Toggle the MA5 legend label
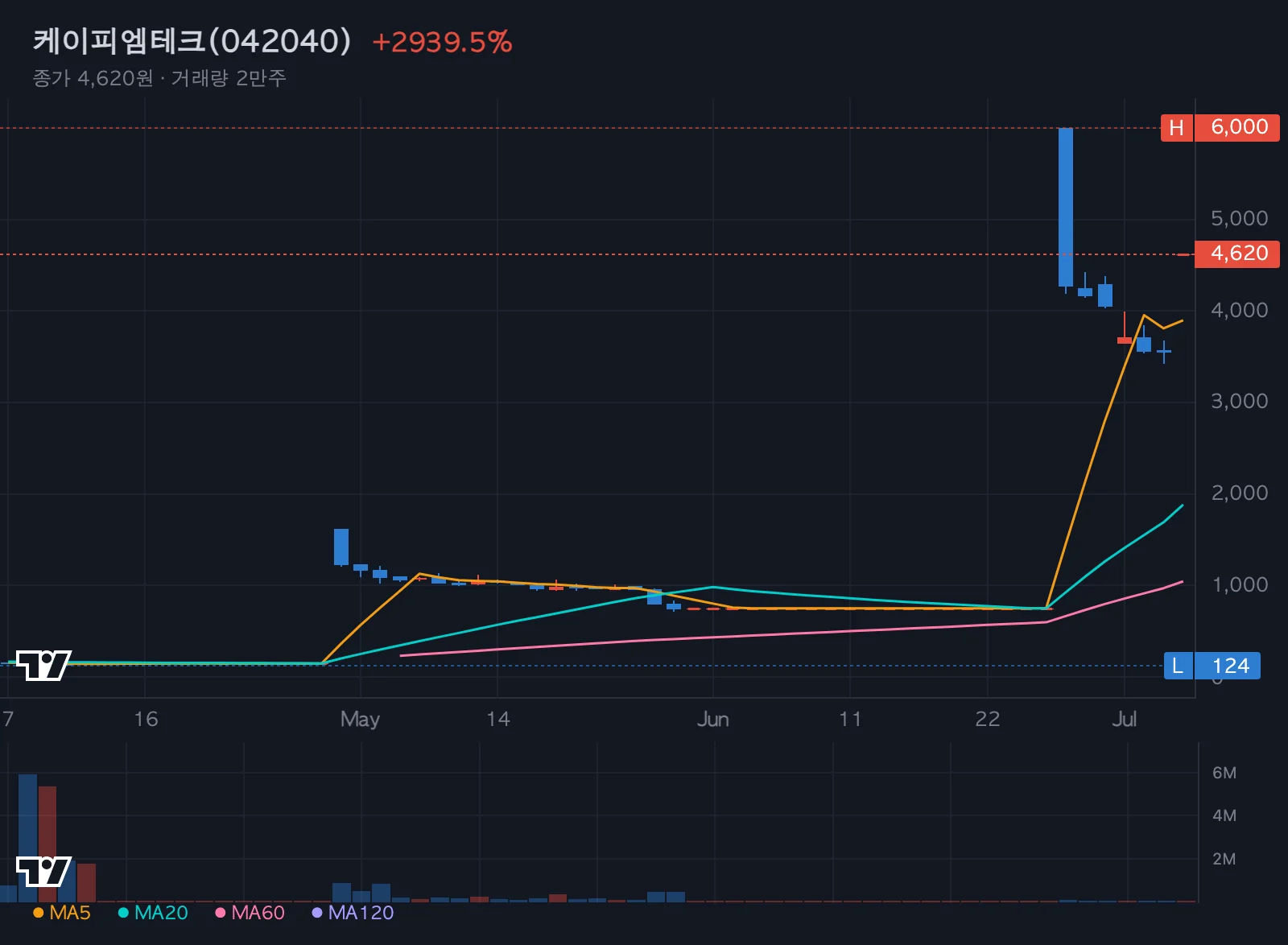1288x945 pixels. 70,913
